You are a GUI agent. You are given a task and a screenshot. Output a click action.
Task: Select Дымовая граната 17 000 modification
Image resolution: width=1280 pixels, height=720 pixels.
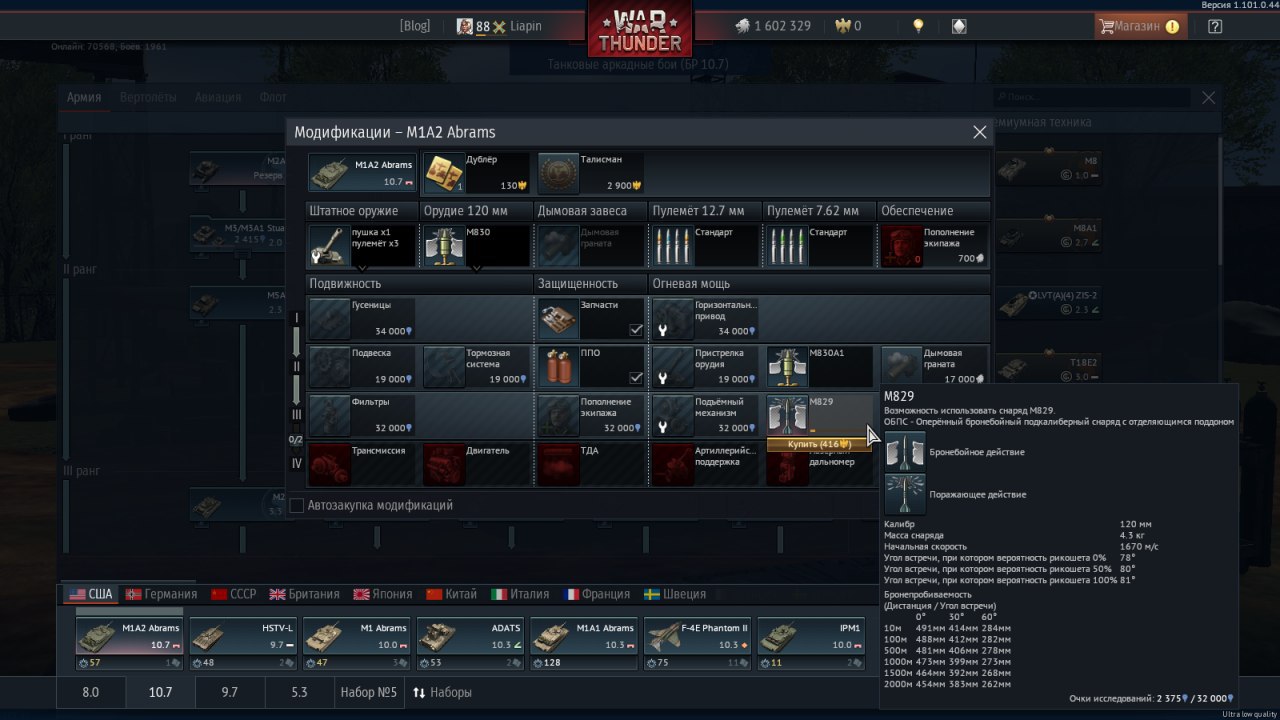pyautogui.click(x=934, y=367)
